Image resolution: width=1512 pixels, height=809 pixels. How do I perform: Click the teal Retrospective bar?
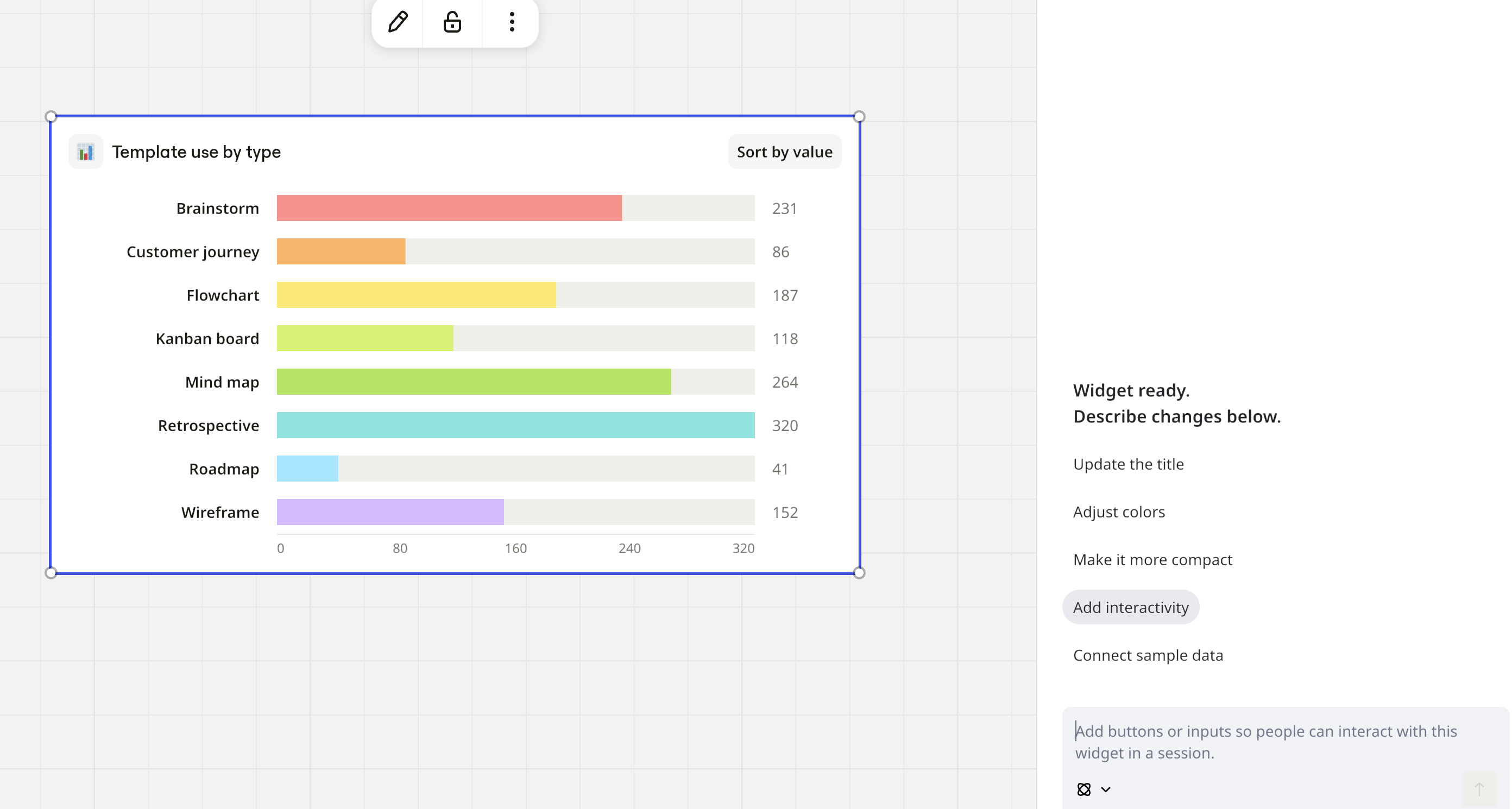pos(515,425)
